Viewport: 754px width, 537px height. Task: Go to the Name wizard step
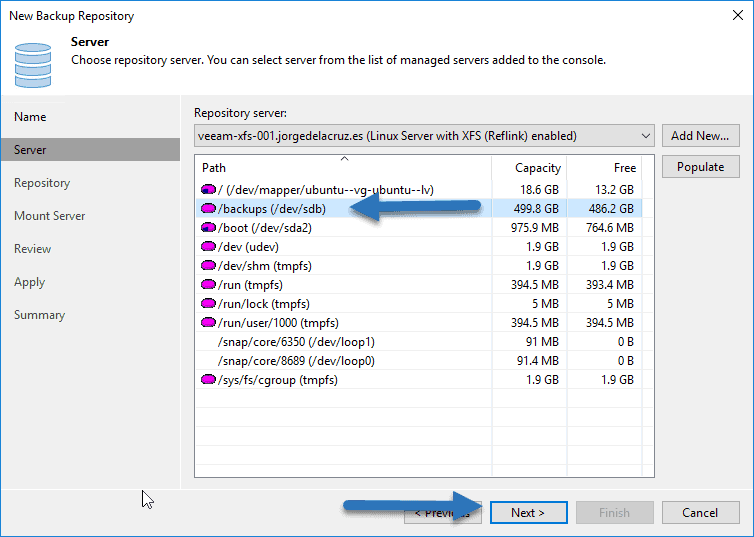30,117
